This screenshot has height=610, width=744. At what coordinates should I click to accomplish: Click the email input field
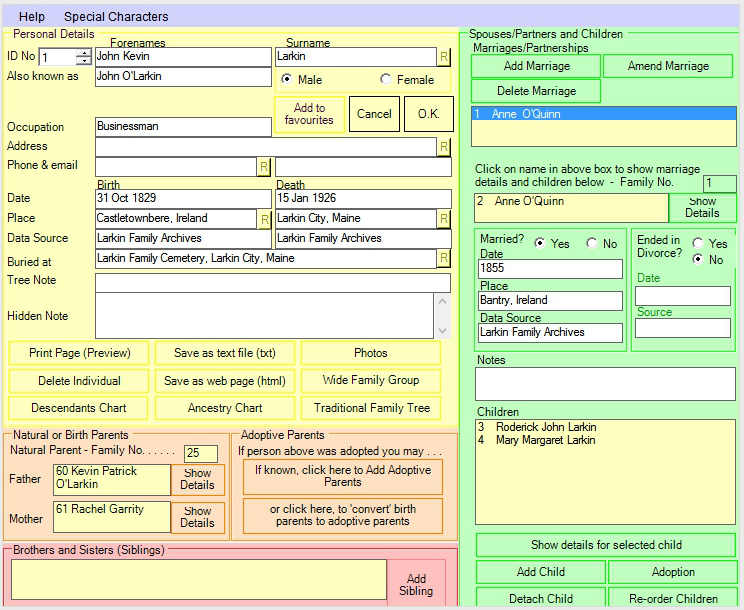pyautogui.click(x=363, y=167)
